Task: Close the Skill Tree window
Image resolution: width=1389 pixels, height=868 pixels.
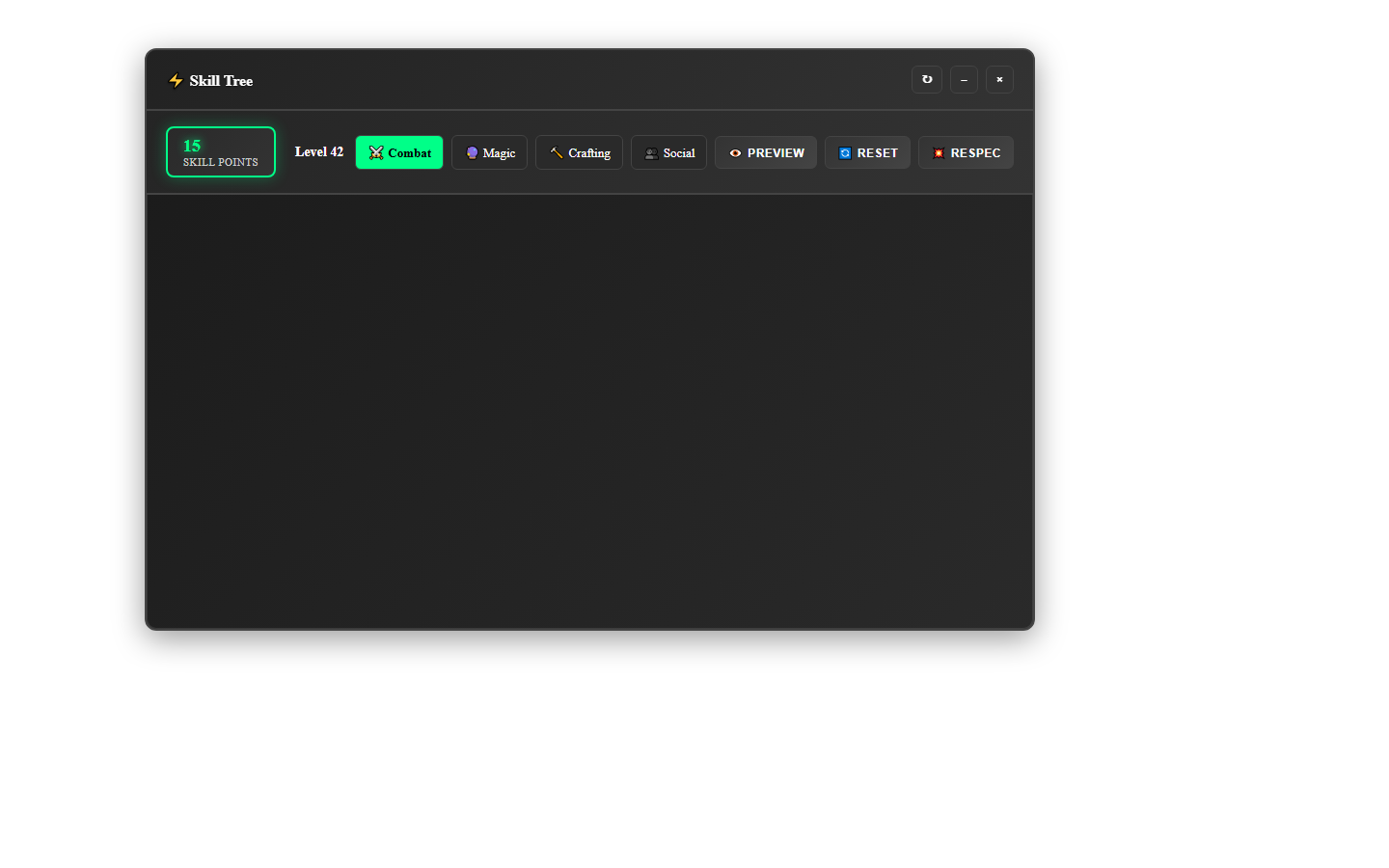Action: [999, 80]
